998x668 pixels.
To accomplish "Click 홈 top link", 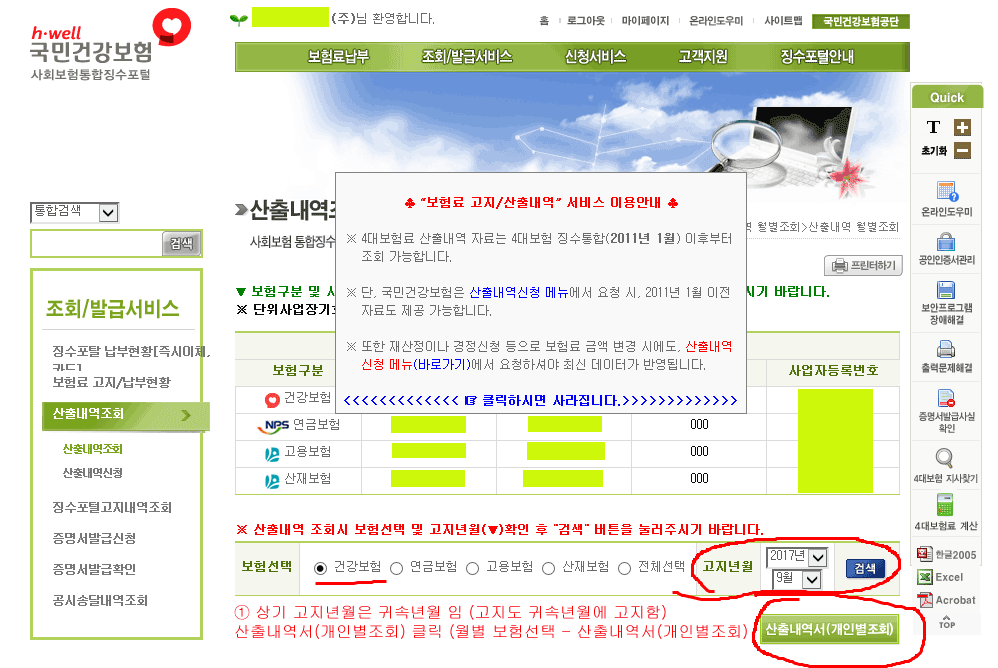I will (544, 21).
